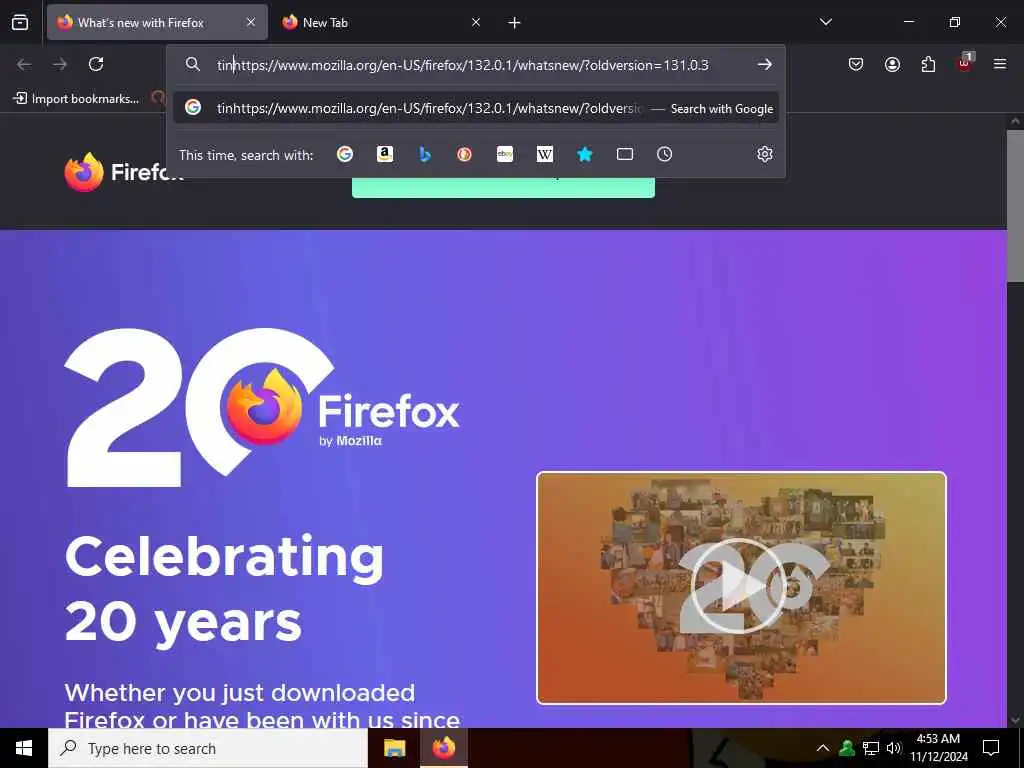Open the Firefox View icon
The image size is (1024, 768).
20,22
